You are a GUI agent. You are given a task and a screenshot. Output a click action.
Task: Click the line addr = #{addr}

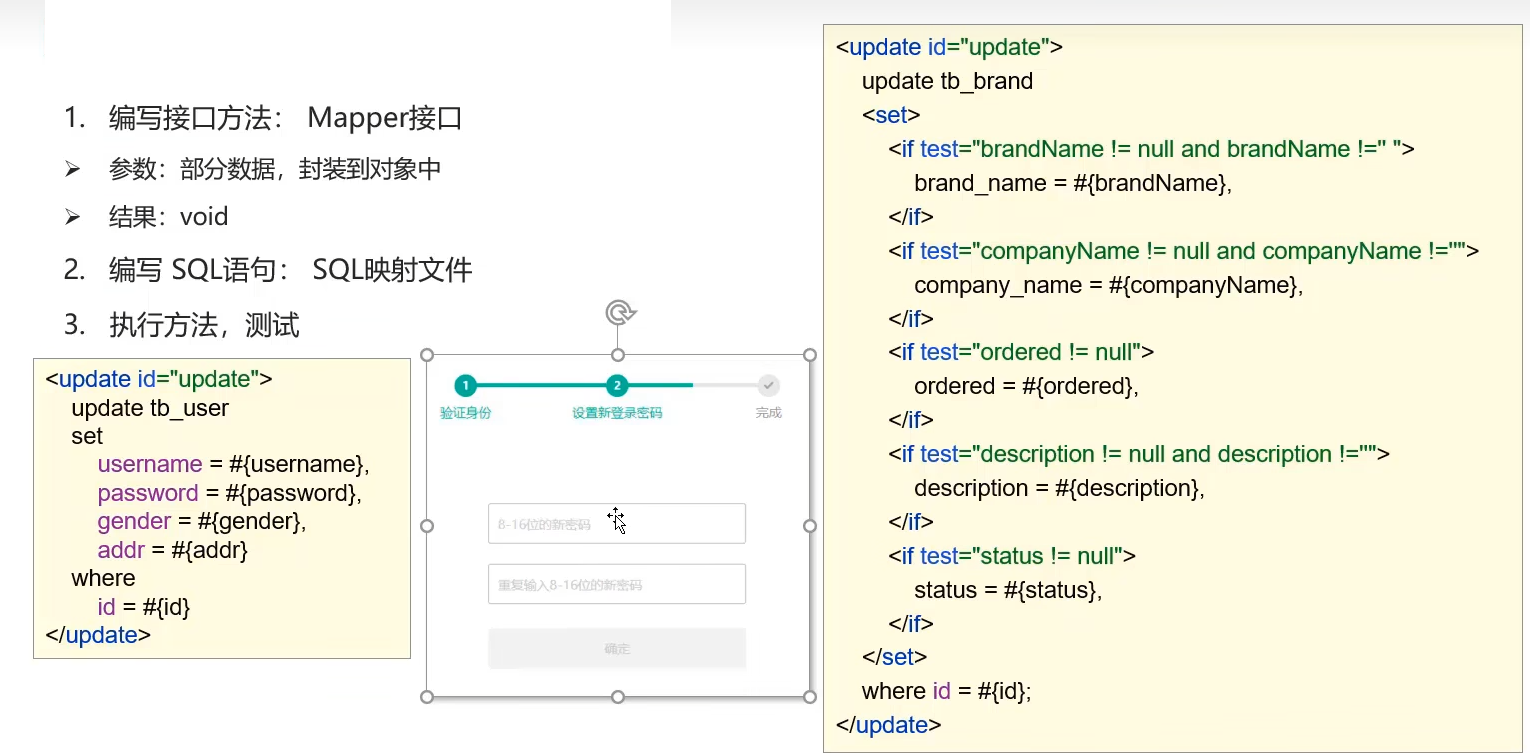172,550
